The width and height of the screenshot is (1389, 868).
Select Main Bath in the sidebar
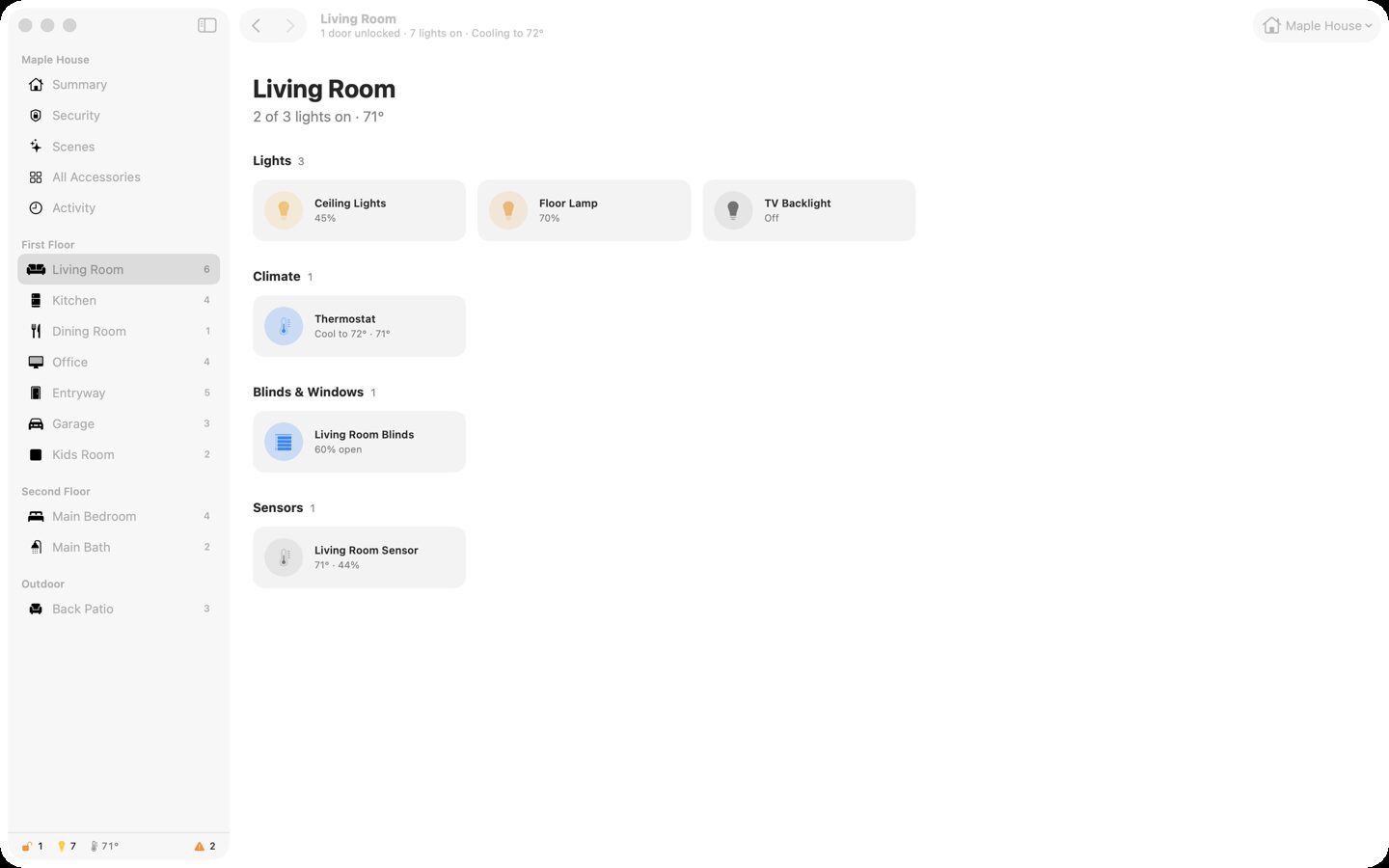(x=119, y=548)
